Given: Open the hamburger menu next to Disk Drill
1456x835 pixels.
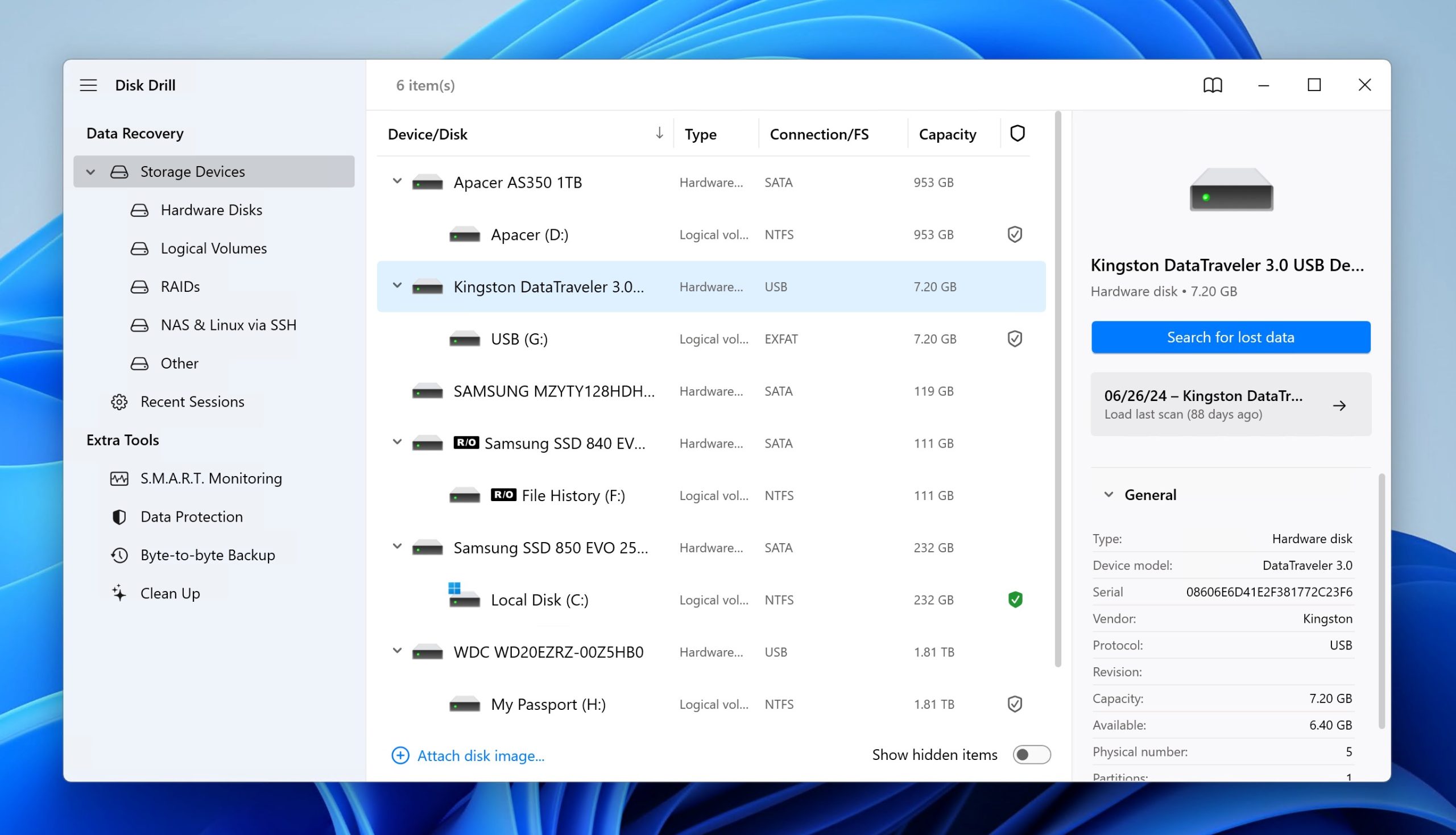Looking at the screenshot, I should [x=88, y=85].
